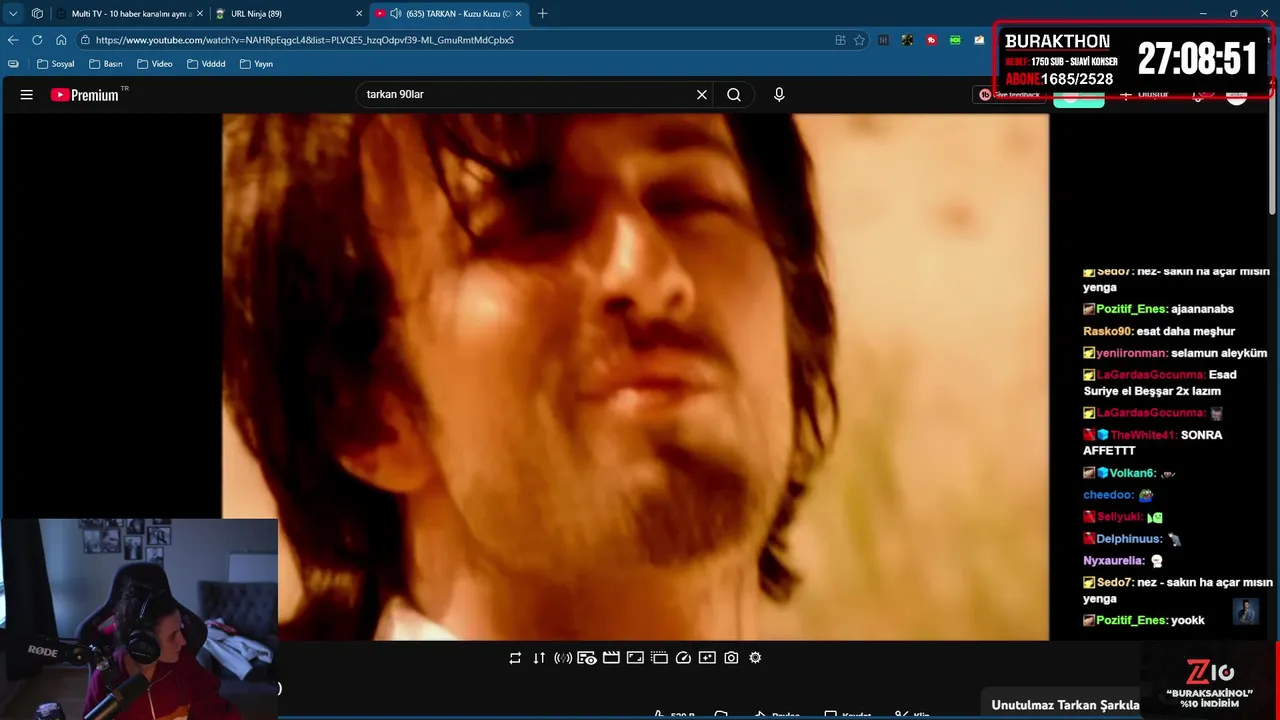Open the Vdddd bookmarks folder
Viewport: 1280px width, 720px height.
click(205, 64)
